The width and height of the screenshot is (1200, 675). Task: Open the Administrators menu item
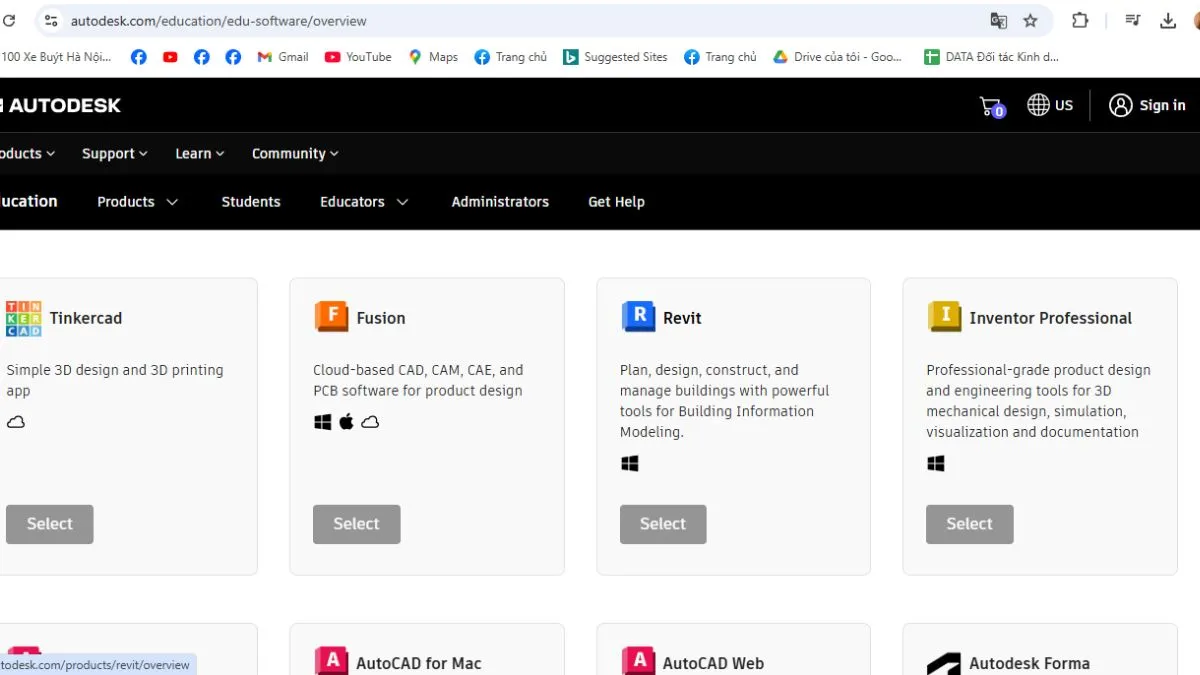pos(500,202)
